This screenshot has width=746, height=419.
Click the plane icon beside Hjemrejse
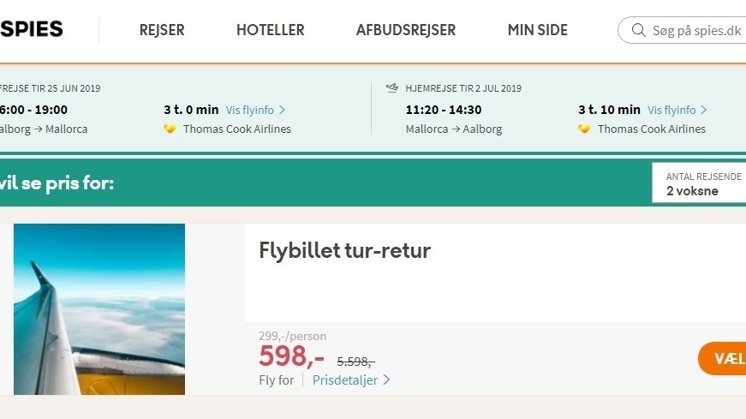click(392, 88)
